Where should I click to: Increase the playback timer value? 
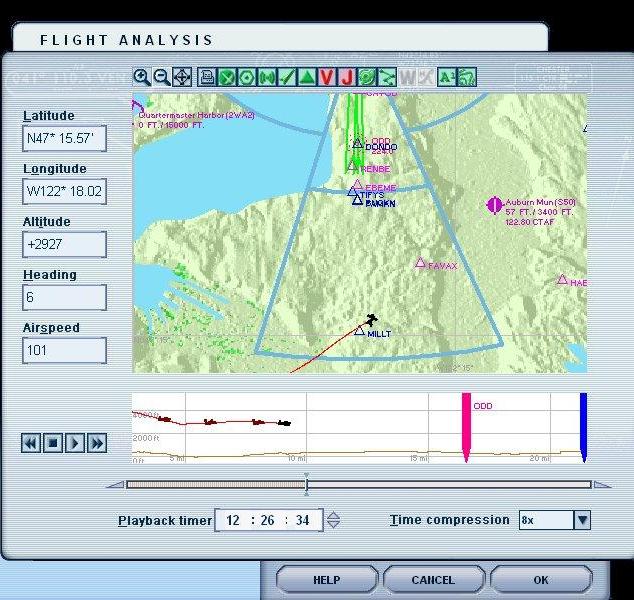pos(333,515)
